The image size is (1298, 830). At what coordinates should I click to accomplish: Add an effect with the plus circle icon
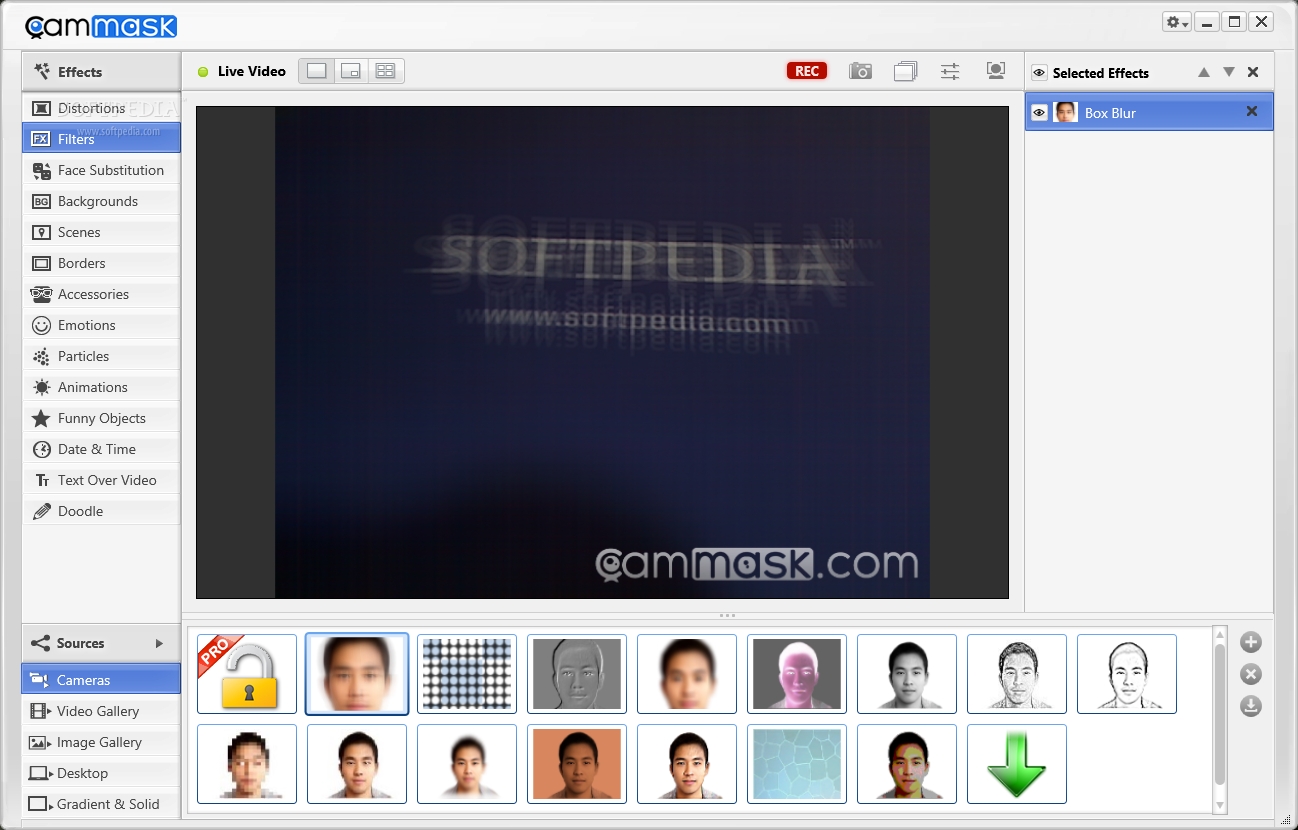point(1250,642)
